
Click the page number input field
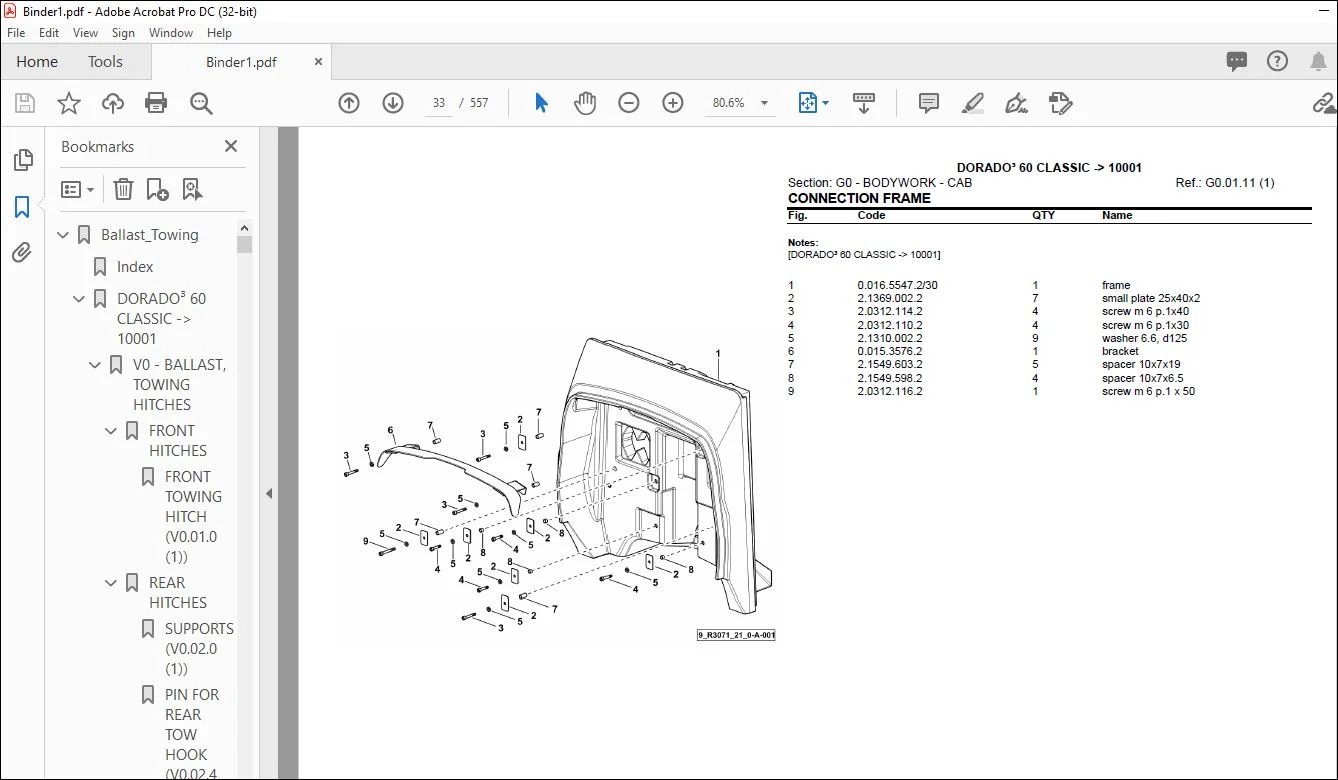[x=439, y=103]
